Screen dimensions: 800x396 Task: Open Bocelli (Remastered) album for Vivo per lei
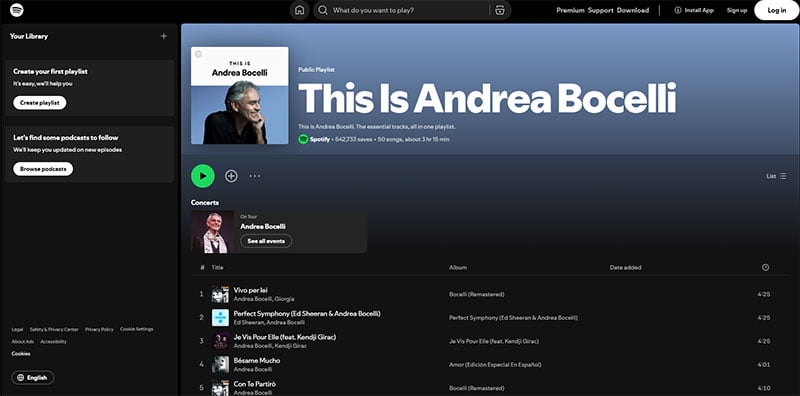(x=477, y=294)
